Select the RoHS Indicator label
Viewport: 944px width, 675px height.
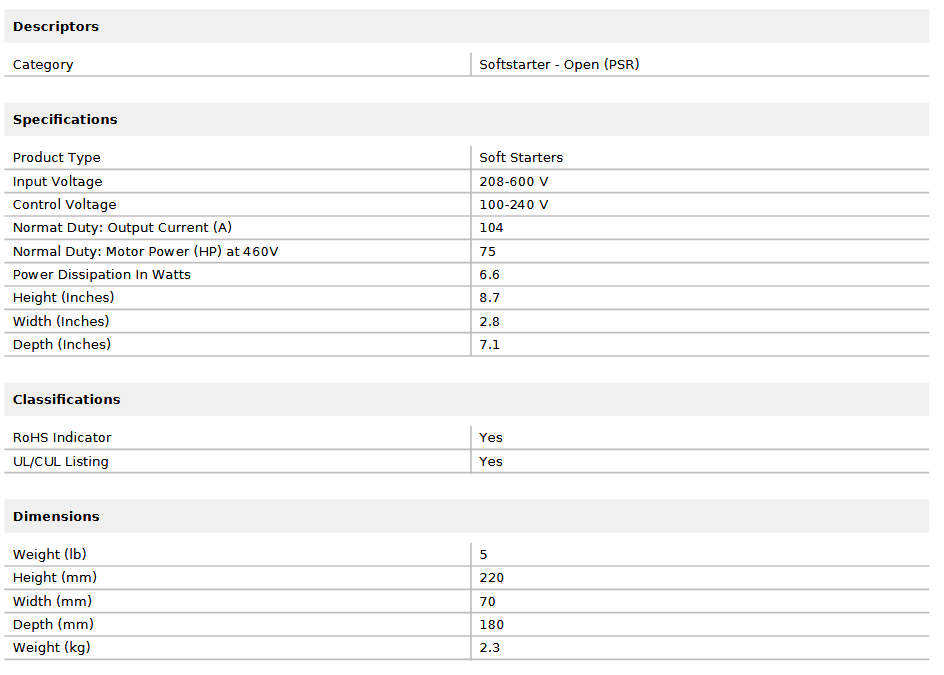(62, 437)
